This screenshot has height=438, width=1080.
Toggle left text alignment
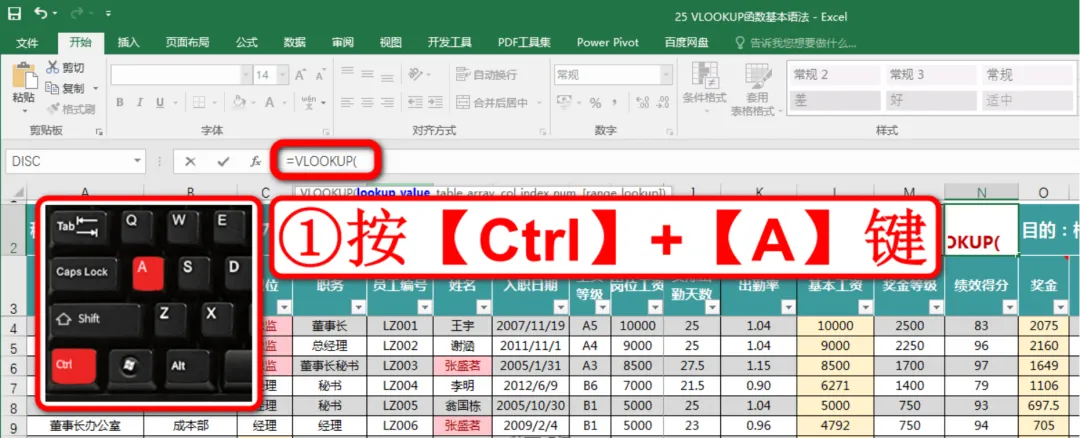(x=348, y=103)
